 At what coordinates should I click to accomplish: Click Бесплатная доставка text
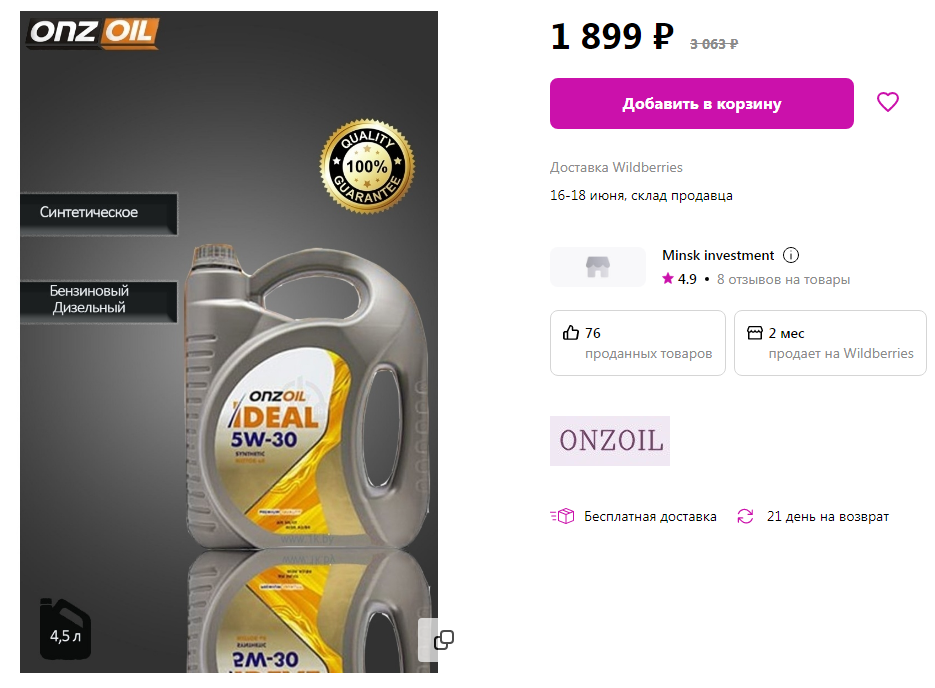click(x=650, y=516)
